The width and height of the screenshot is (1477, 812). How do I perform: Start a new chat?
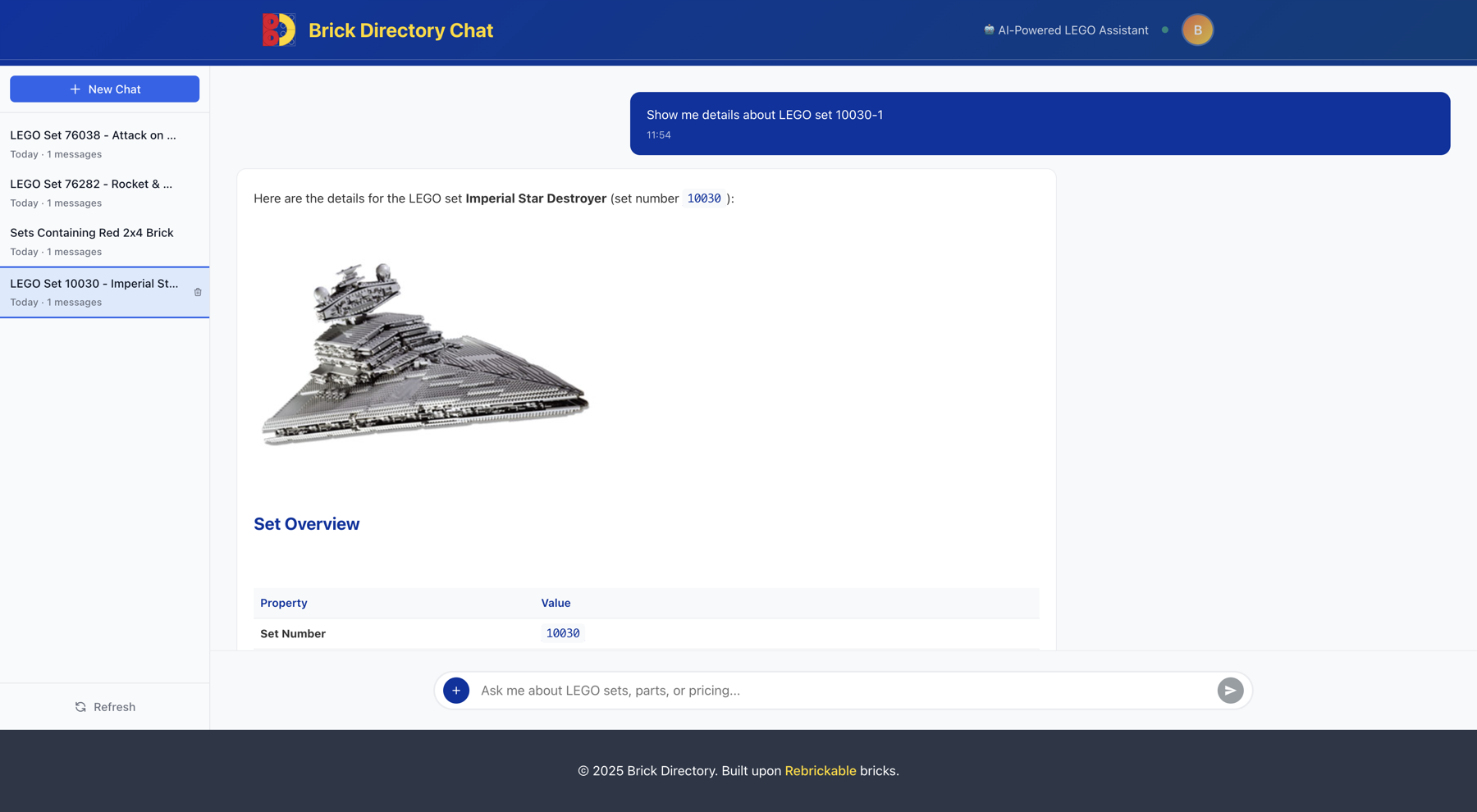click(104, 89)
